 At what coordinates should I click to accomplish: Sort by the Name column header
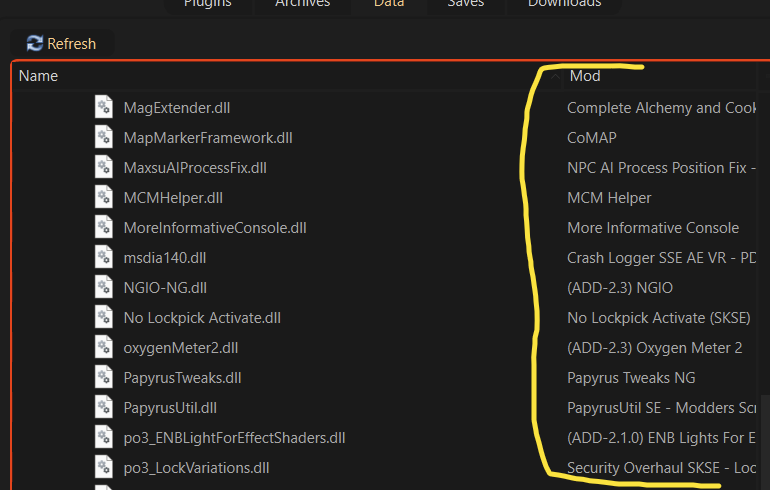[39, 76]
